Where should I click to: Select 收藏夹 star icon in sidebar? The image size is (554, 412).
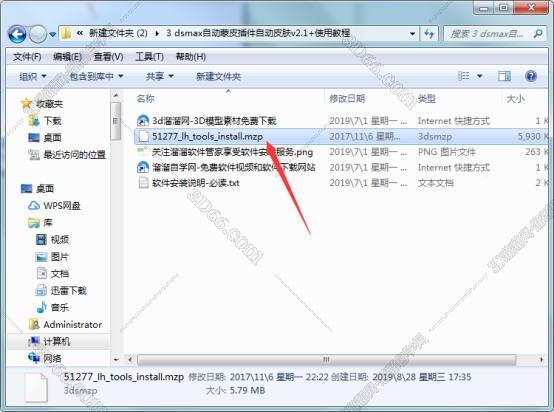click(x=26, y=104)
